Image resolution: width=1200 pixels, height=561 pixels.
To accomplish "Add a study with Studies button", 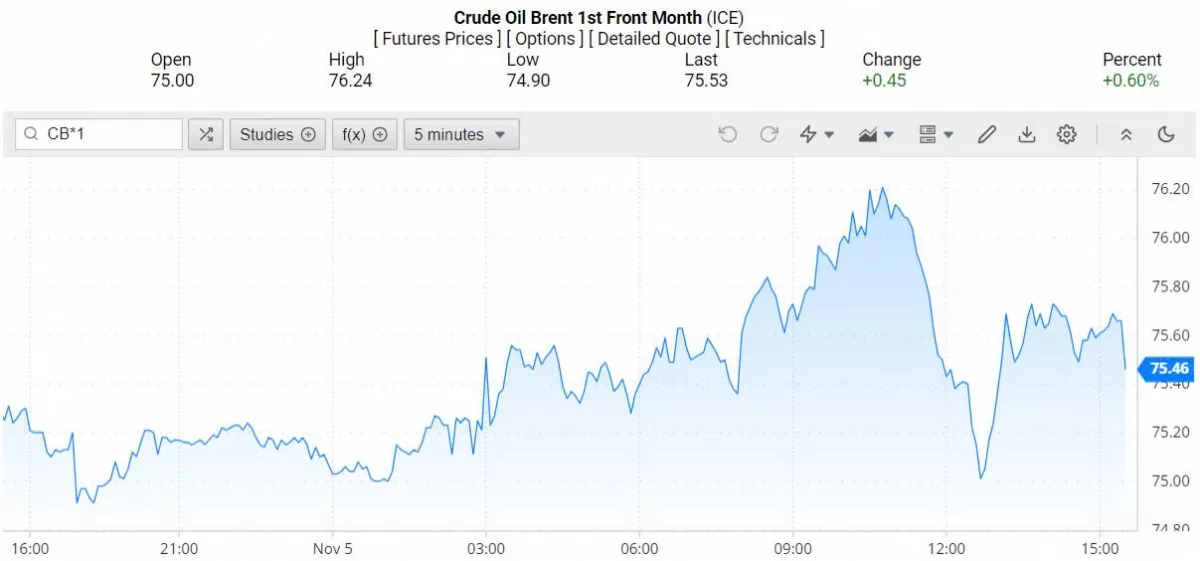I will pos(278,135).
